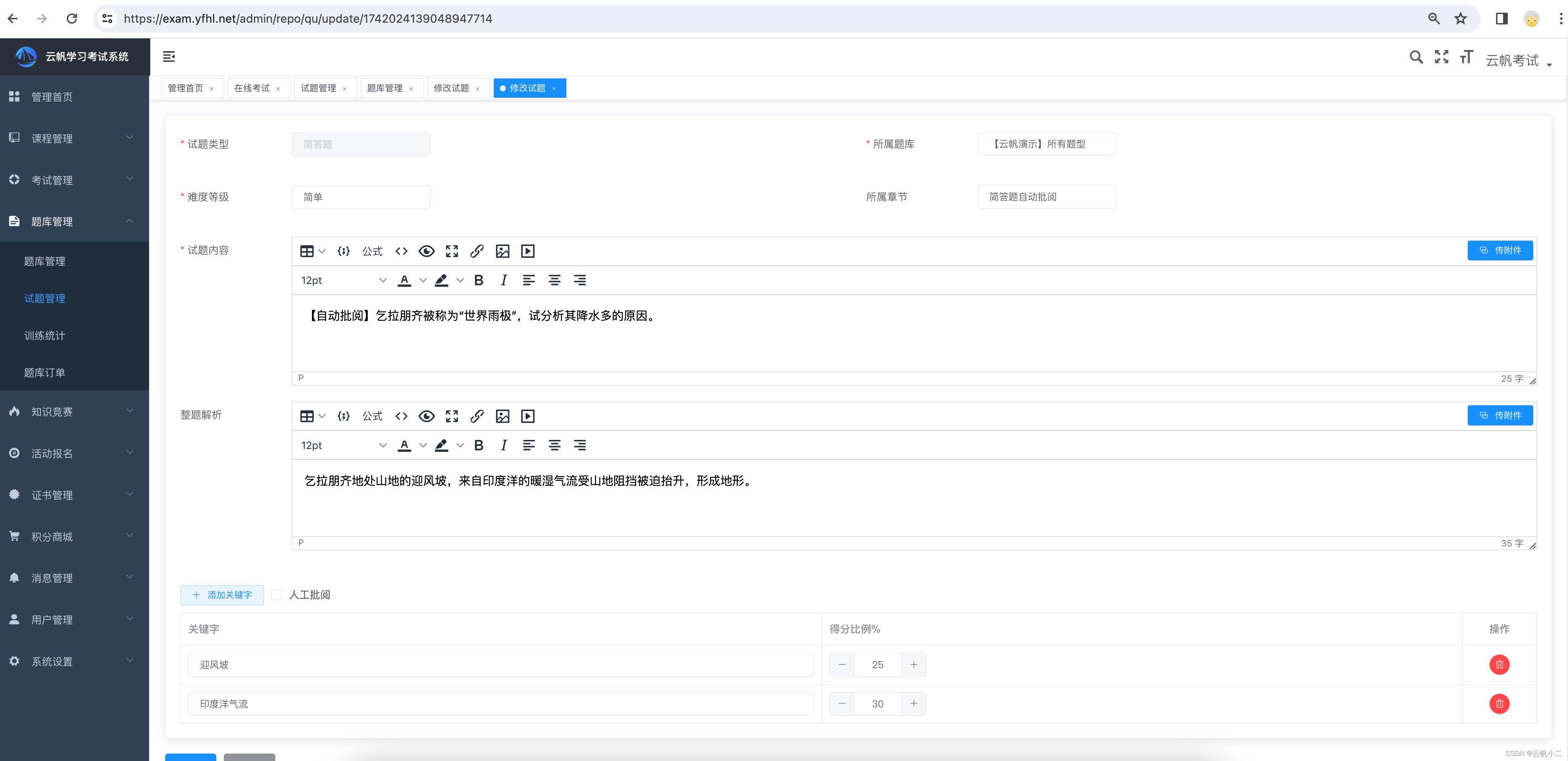Expand the 考试管理 sidebar menu

click(74, 180)
